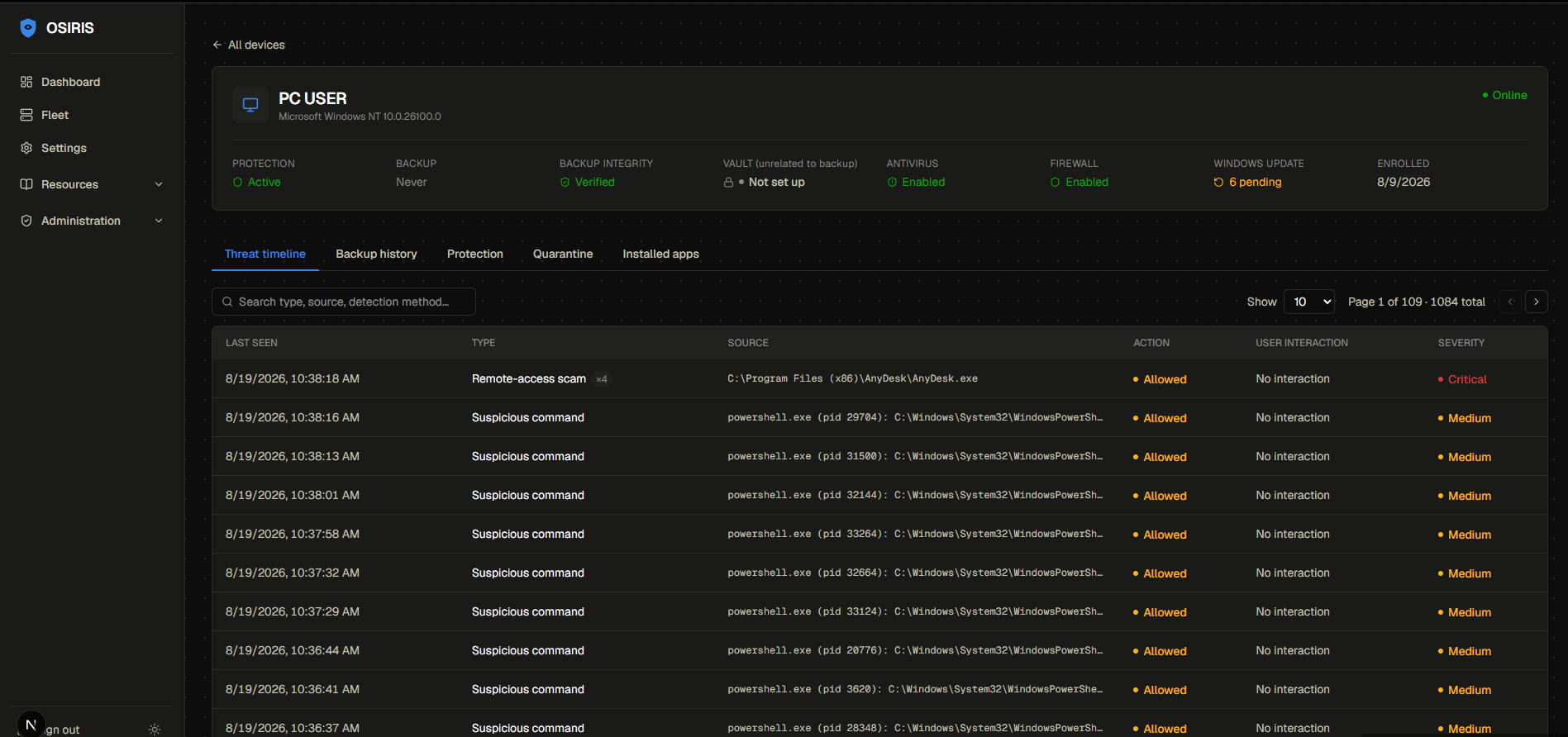This screenshot has height=737, width=1568.
Task: Open the row at 10:36:37 AM
Action: pos(879,723)
